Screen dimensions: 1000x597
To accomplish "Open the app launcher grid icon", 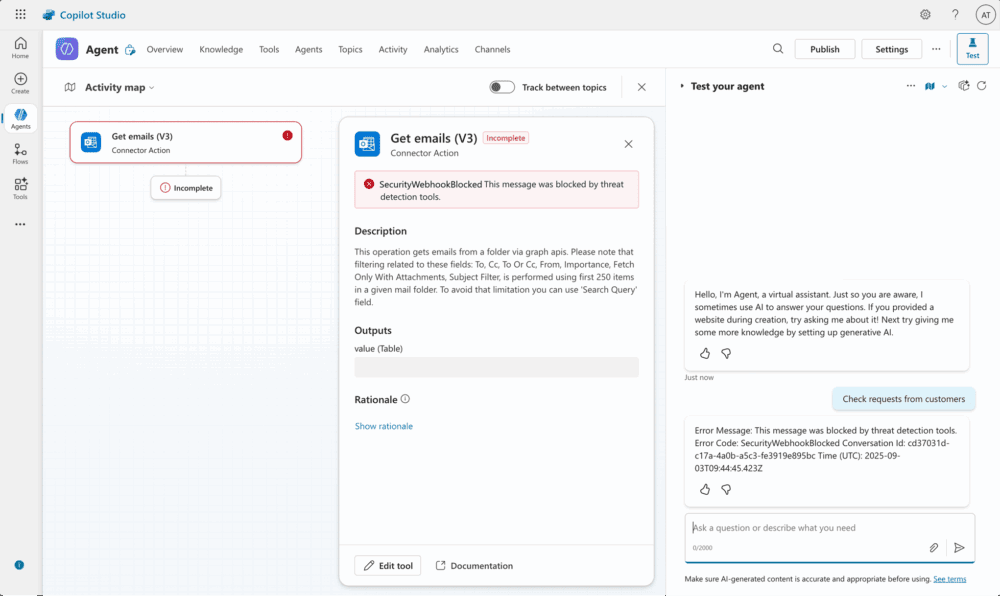I will (20, 15).
